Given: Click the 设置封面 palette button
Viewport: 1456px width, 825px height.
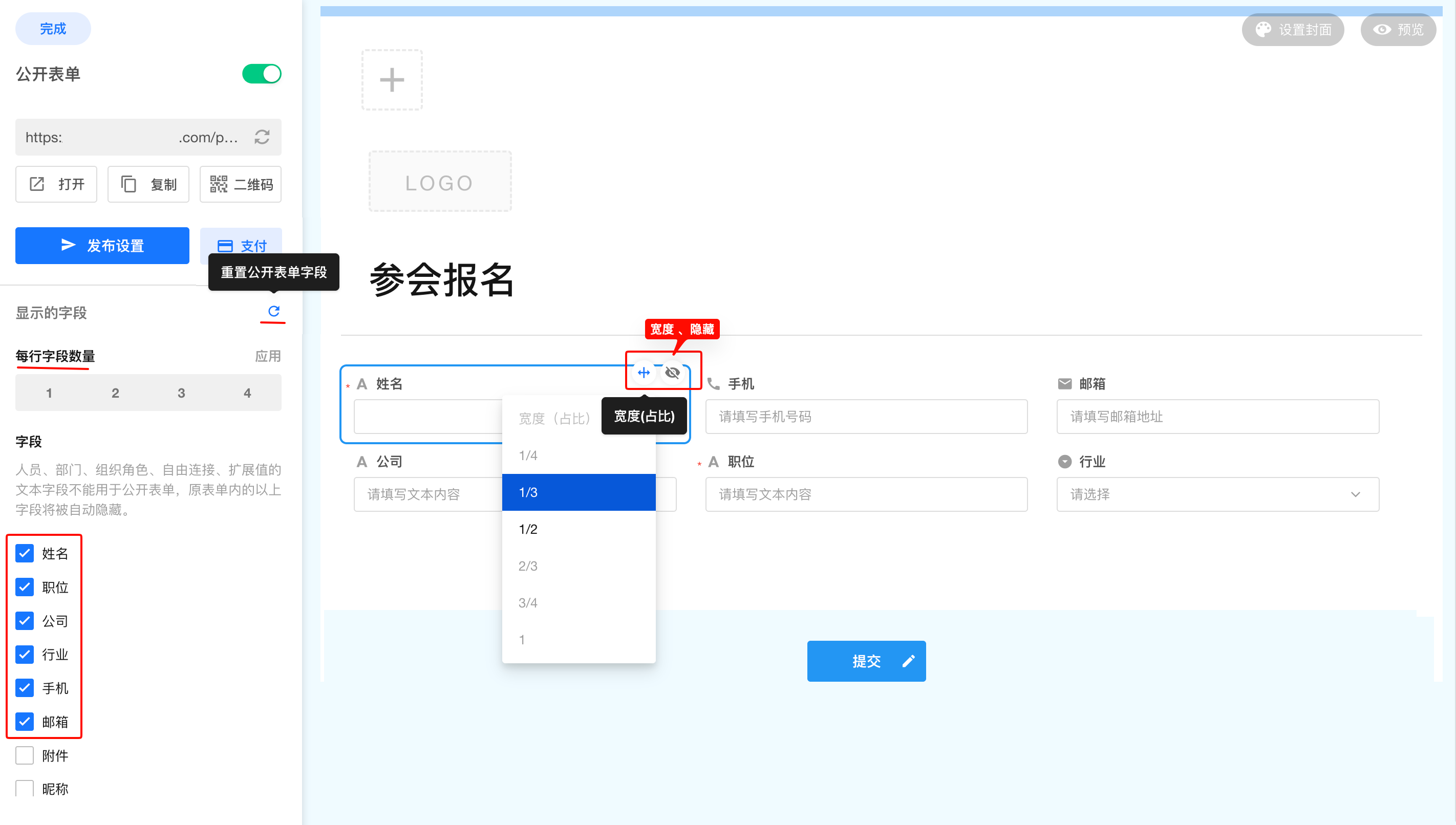Looking at the screenshot, I should click(x=1292, y=30).
